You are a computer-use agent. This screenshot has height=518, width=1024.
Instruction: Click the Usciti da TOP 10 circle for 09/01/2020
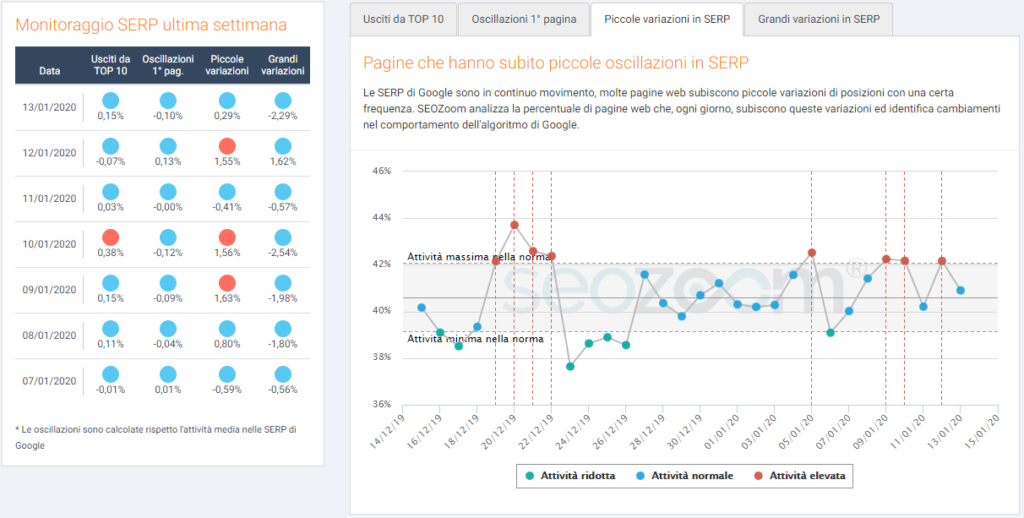coord(110,283)
